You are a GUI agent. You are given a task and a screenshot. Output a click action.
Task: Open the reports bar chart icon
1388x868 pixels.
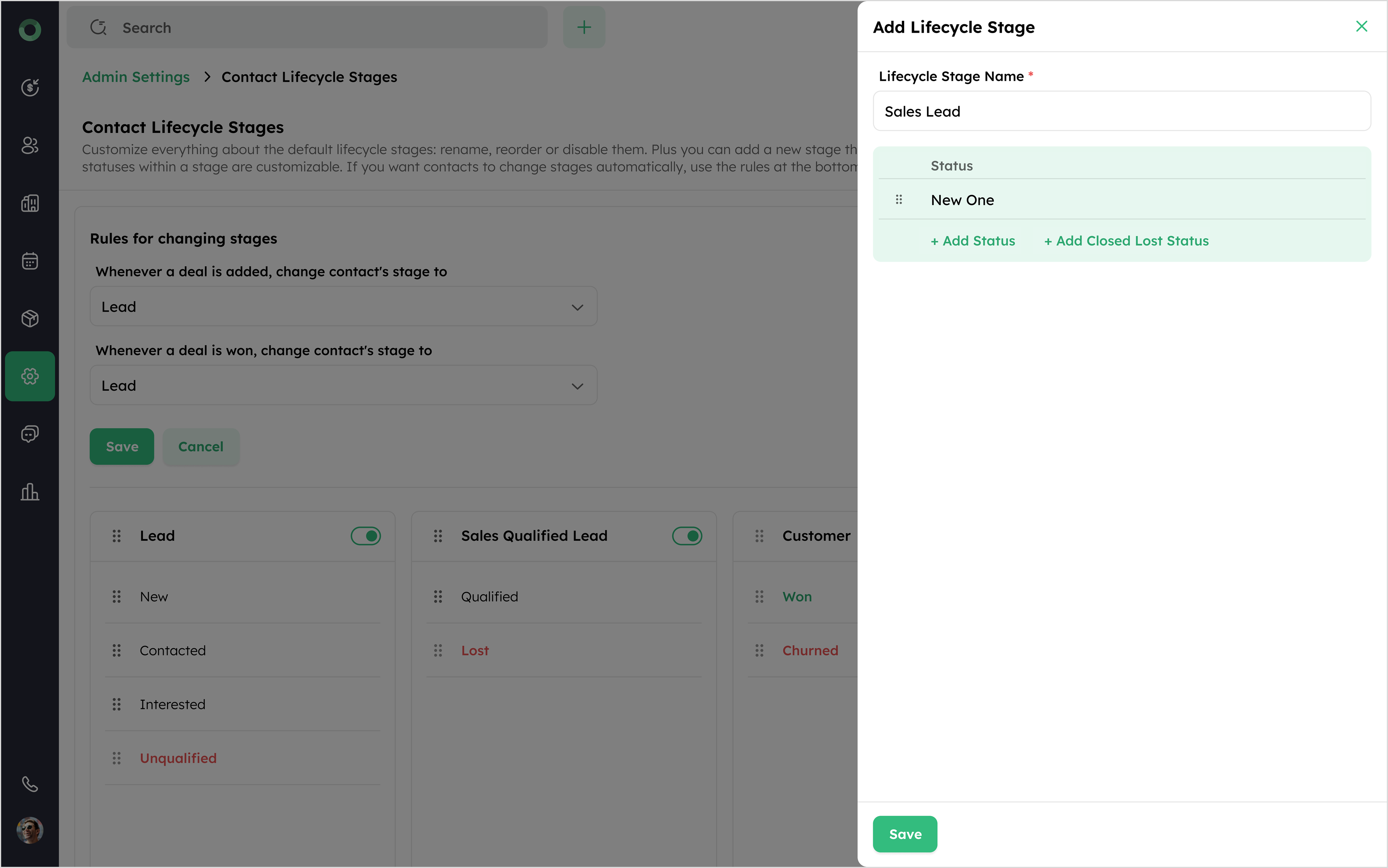click(x=30, y=492)
